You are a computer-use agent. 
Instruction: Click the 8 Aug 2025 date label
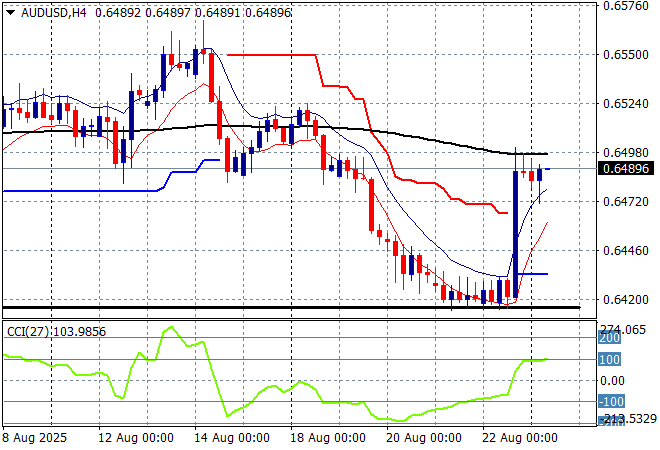[36, 438]
